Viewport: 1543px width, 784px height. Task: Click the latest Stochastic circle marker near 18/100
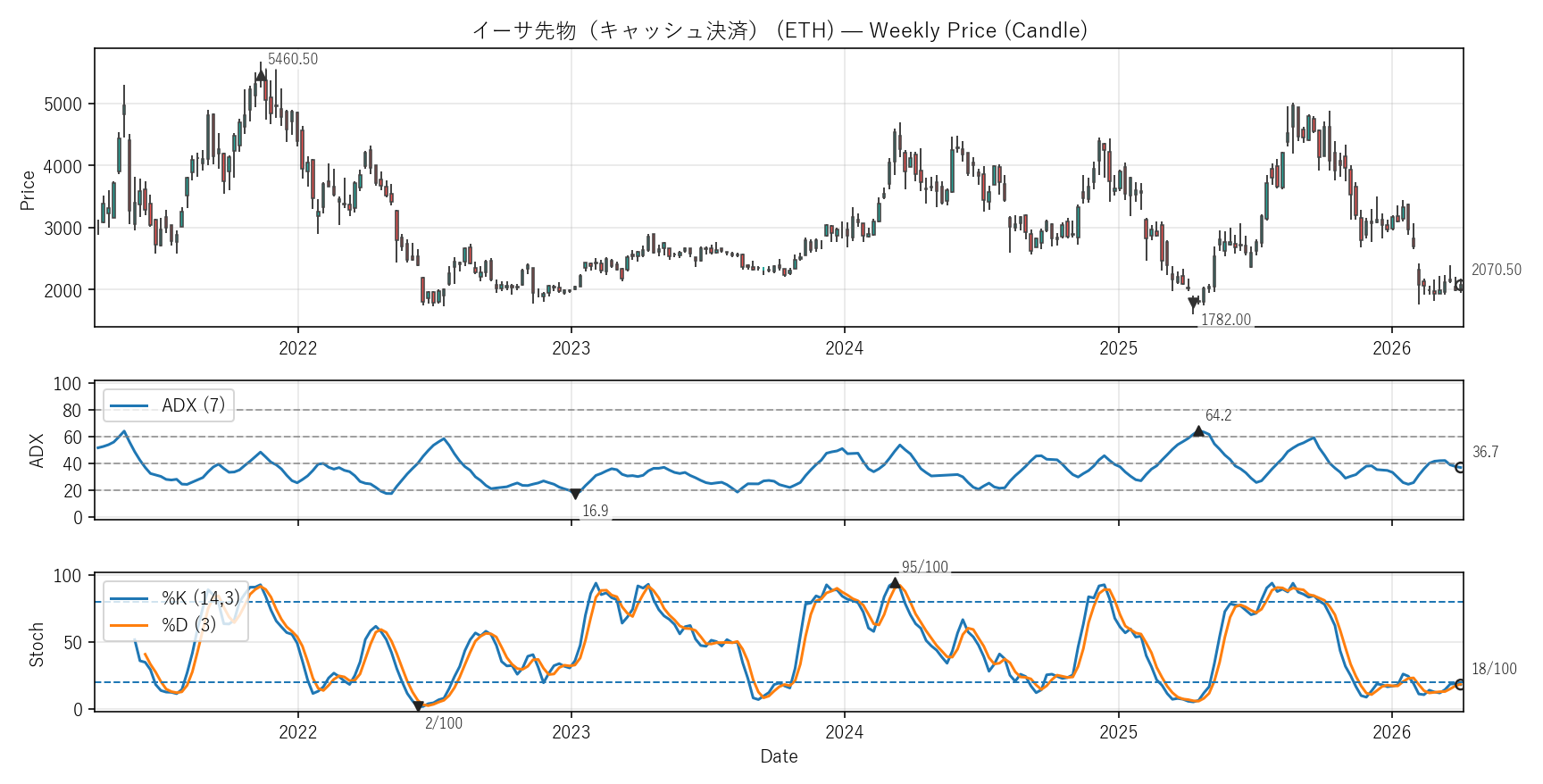pos(1461,685)
